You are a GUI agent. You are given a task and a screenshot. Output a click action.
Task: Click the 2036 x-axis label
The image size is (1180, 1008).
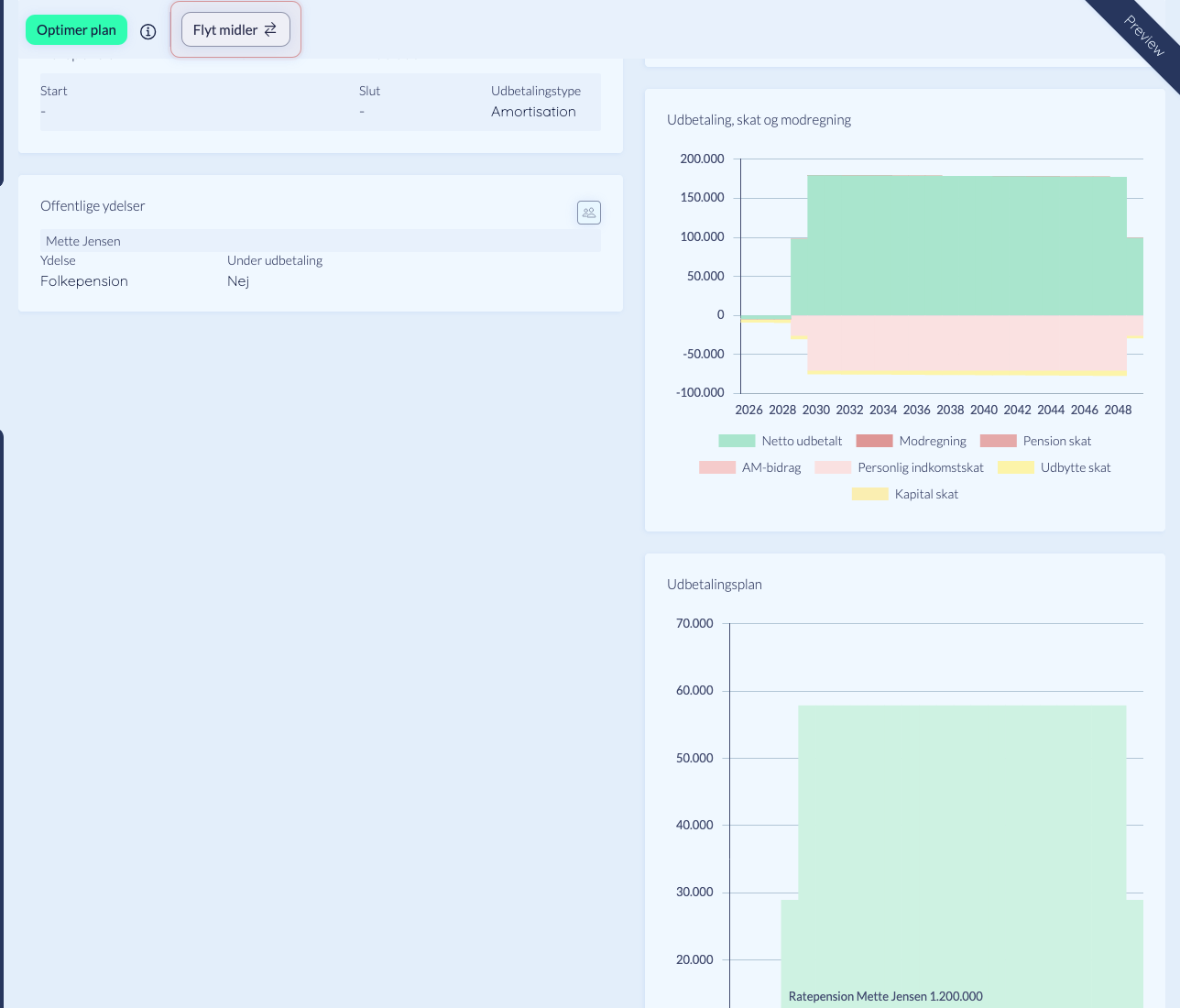click(916, 410)
